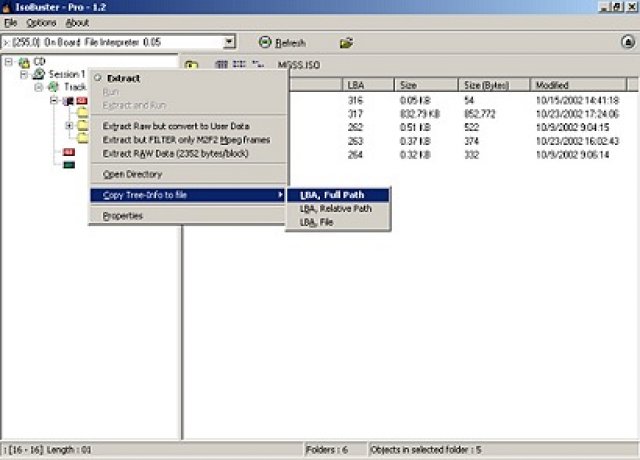The image size is (640, 460).
Task: Click the Folders : 6 status entry
Action: (x=327, y=450)
